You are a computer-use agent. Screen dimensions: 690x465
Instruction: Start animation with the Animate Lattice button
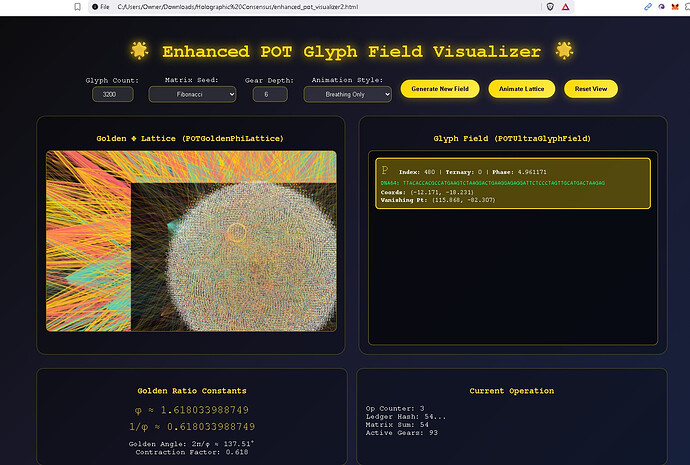(x=521, y=89)
